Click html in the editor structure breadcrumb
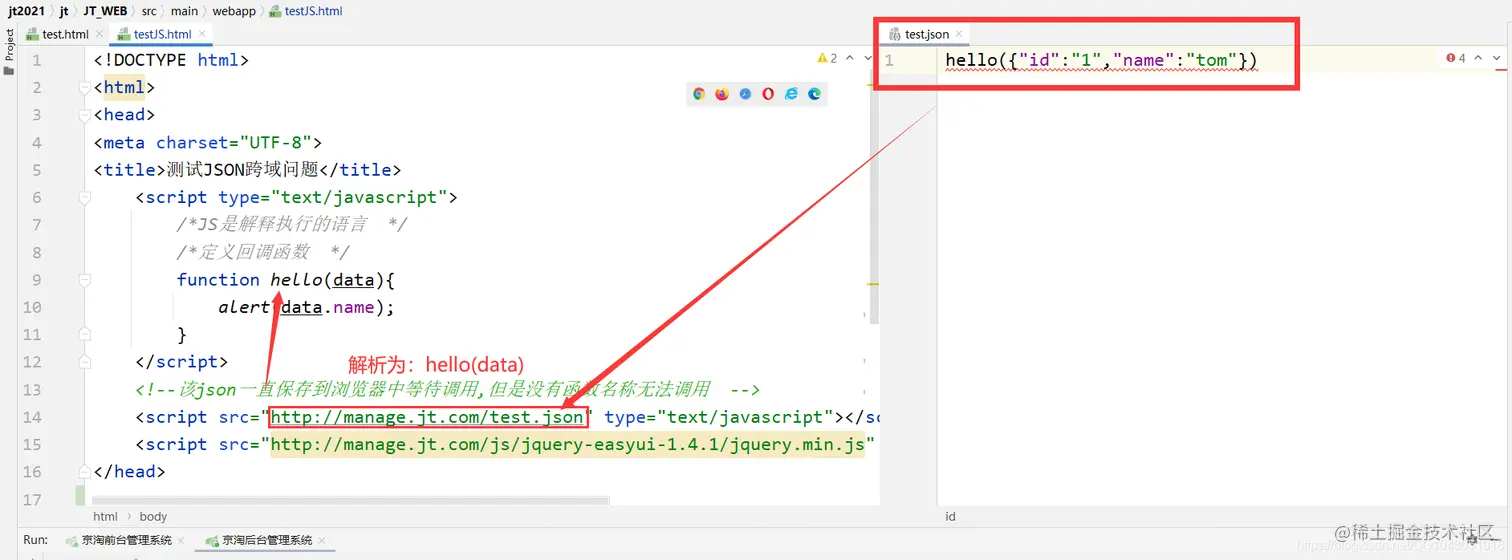Image resolution: width=1512 pixels, height=560 pixels. click(x=105, y=517)
